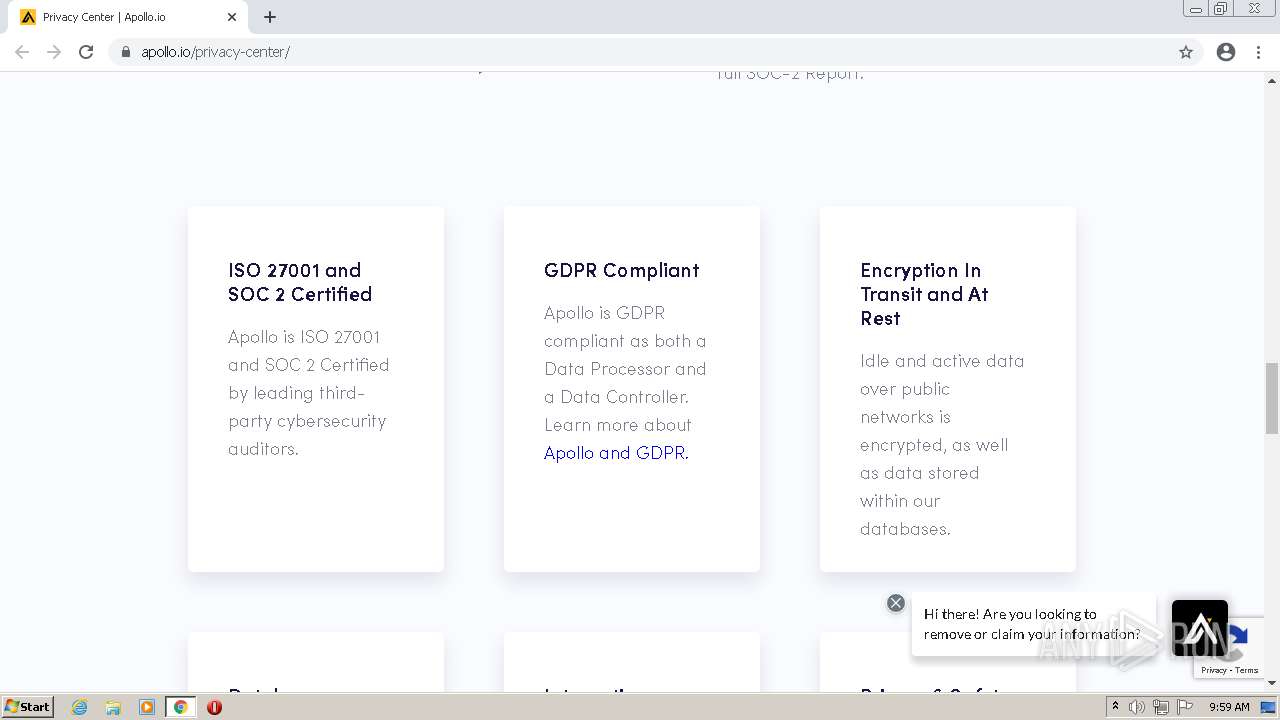
Task: Bookmark this page with the star icon
Action: click(x=1186, y=52)
